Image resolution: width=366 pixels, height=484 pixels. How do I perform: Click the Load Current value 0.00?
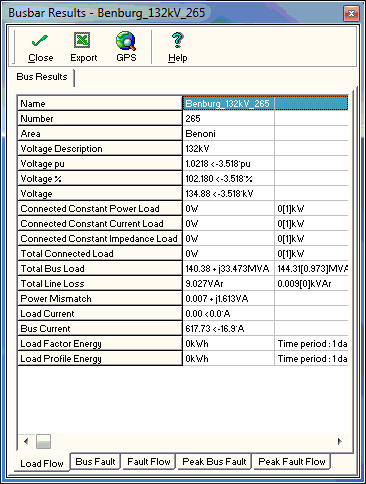click(228, 313)
